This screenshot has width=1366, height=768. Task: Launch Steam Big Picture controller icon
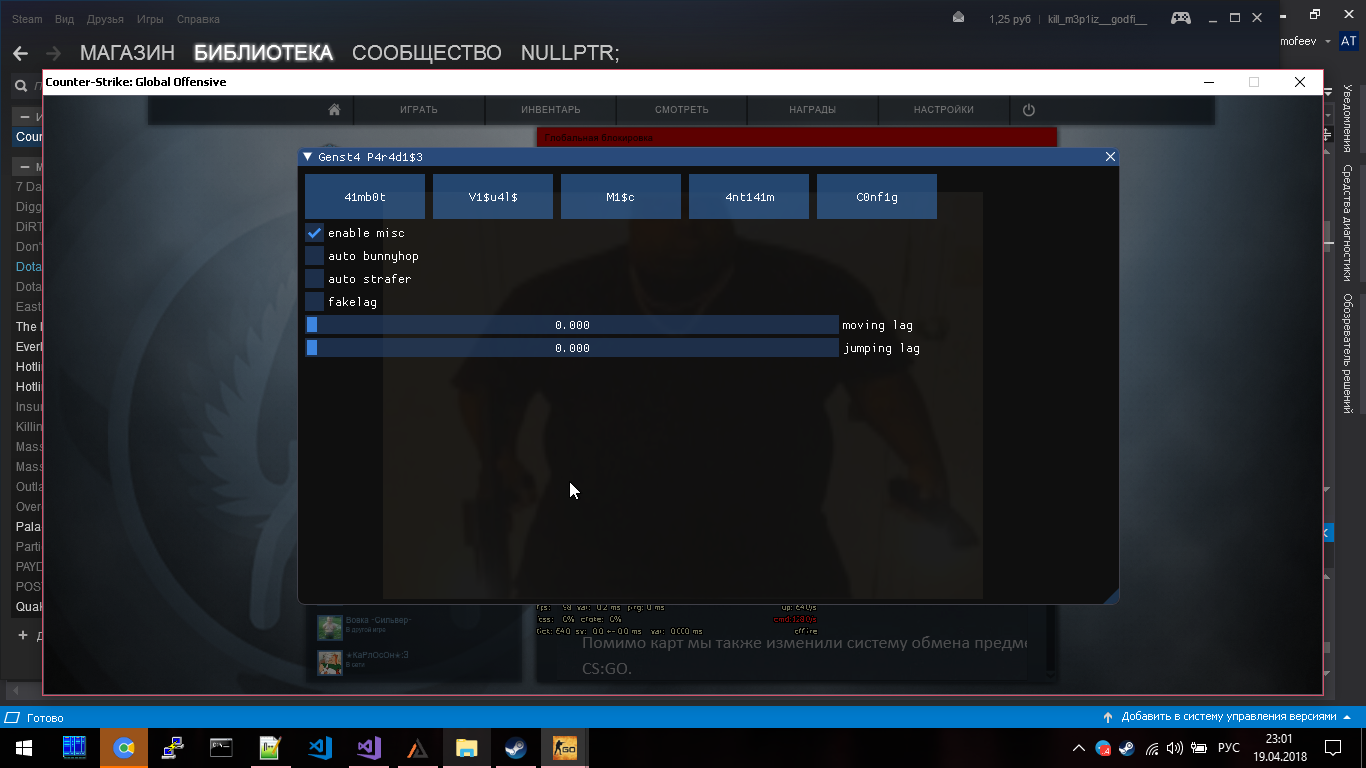(1181, 18)
